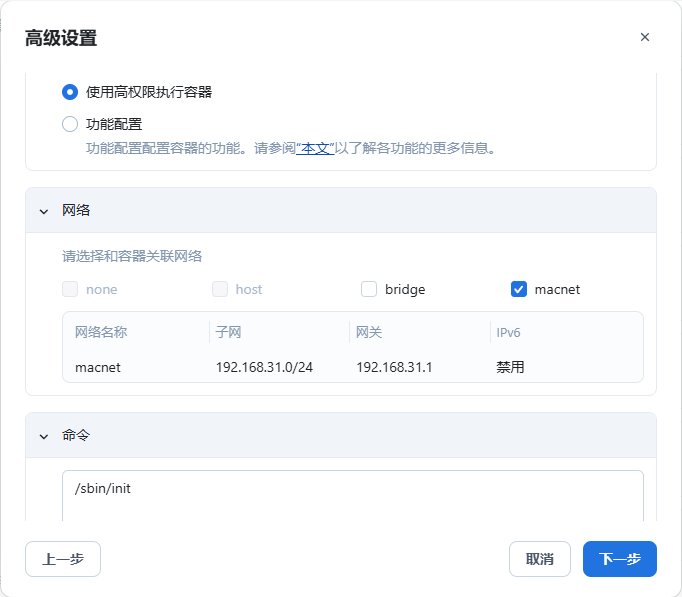Click 请选择和容器关联网络 hint text
The width and height of the screenshot is (682, 597).
tap(132, 256)
